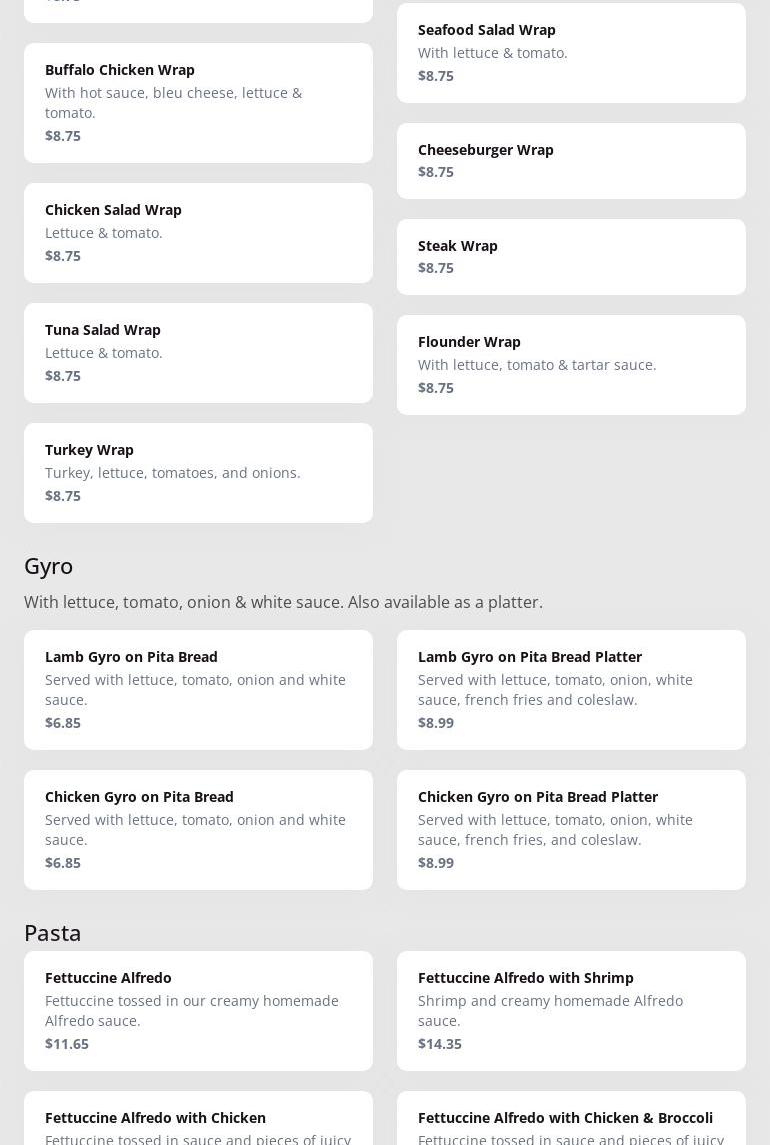Open Lamb Gyro on Pita Bread Platter
This screenshot has height=1145, width=770.
[x=571, y=689]
